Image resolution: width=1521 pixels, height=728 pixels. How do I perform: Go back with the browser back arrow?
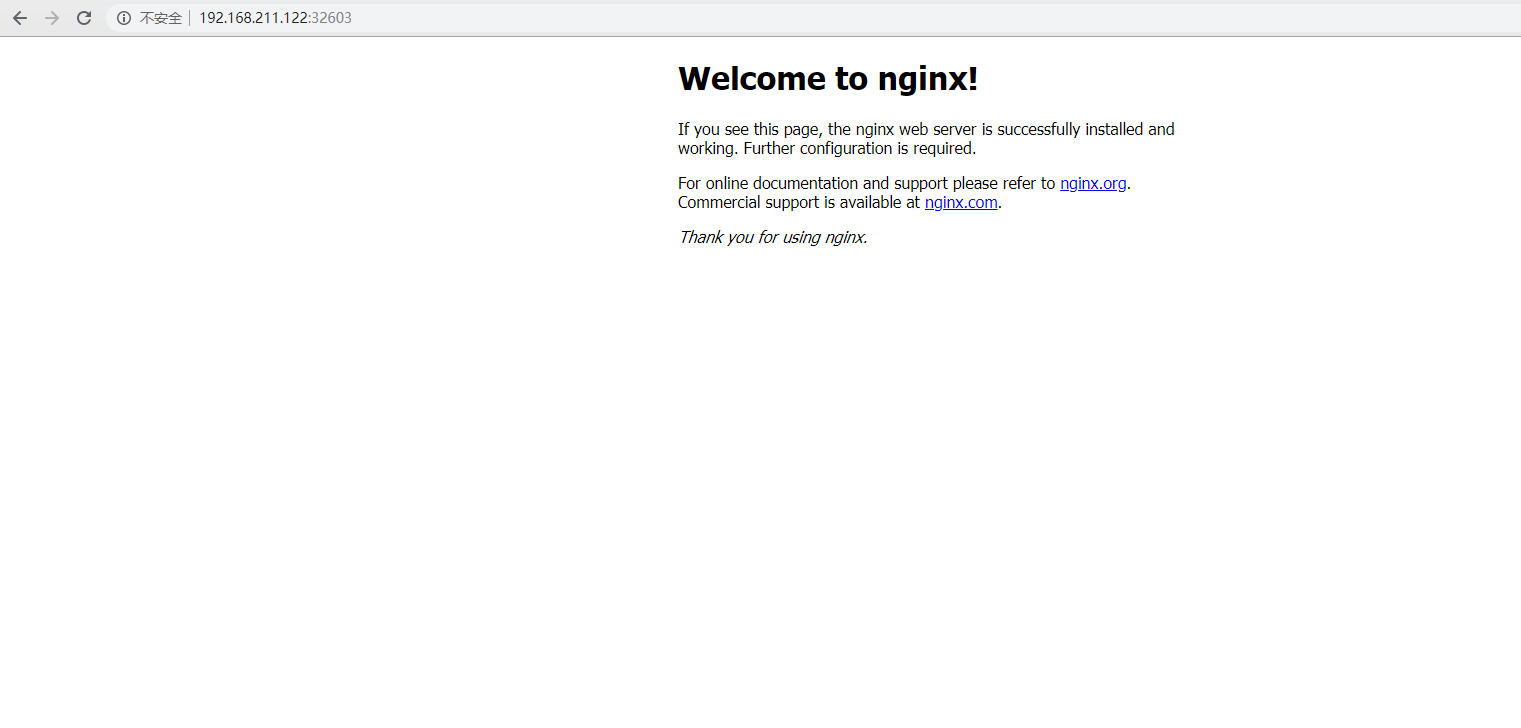click(x=20, y=18)
